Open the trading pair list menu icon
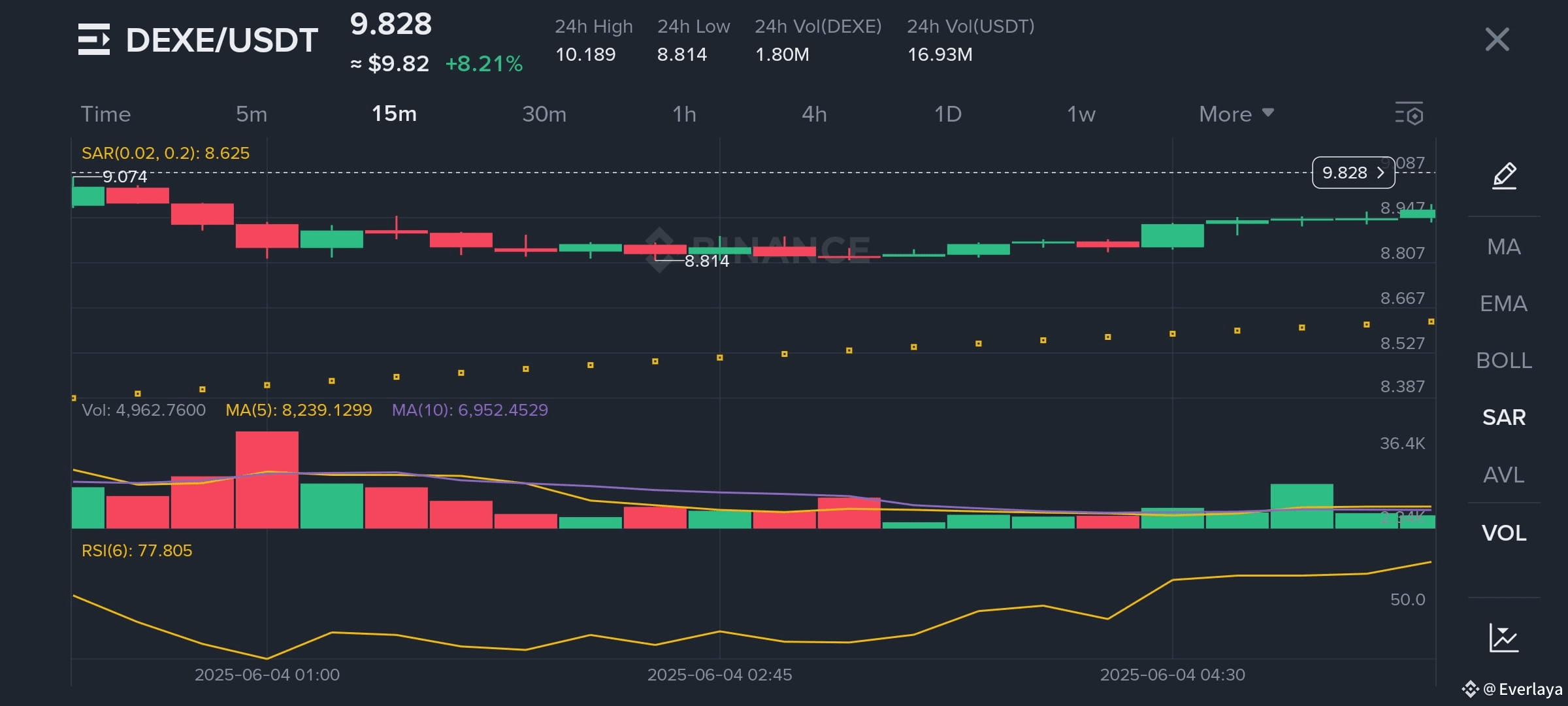The image size is (1568, 706). pos(94,39)
